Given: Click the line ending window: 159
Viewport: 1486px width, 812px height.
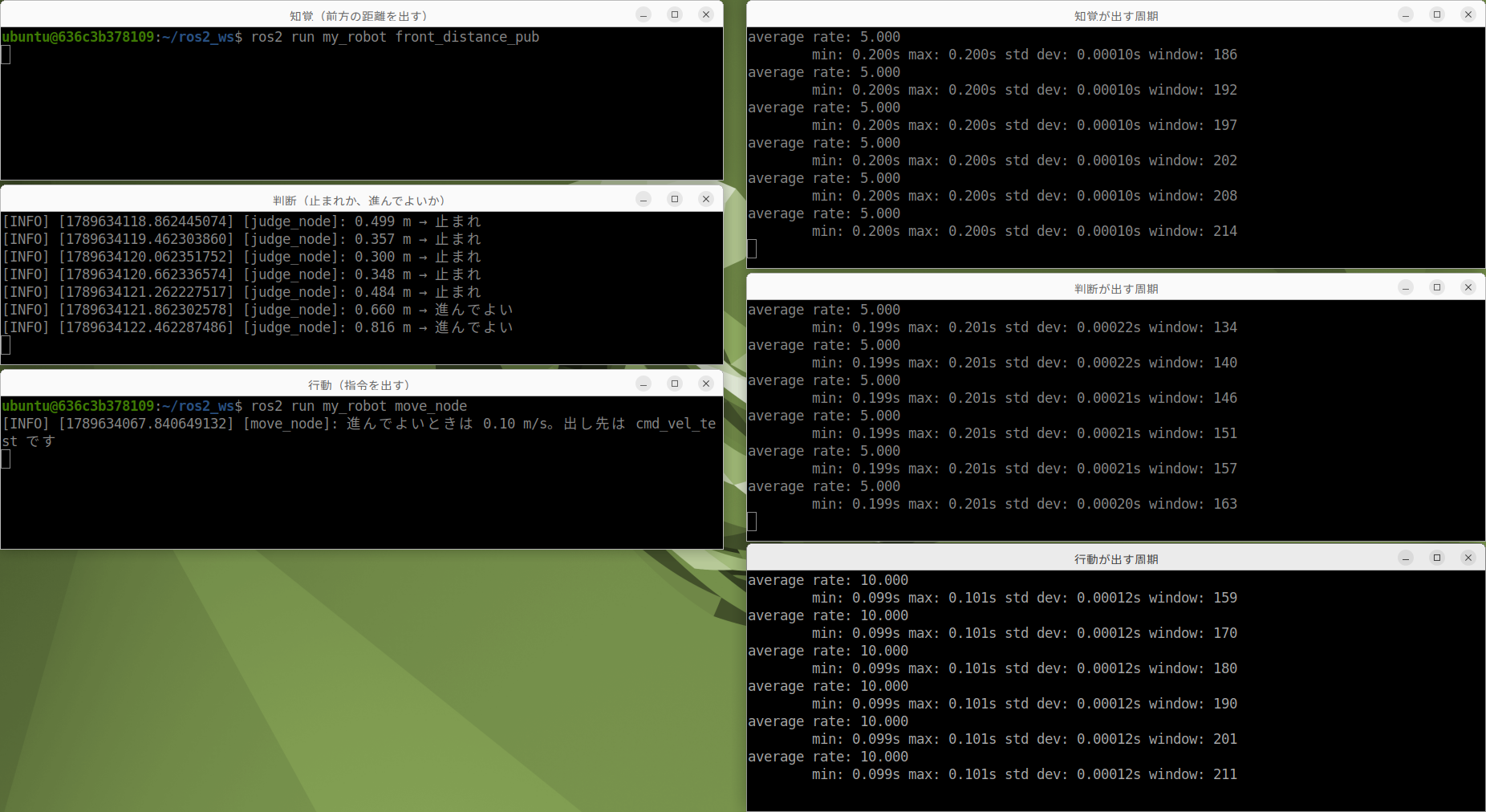Looking at the screenshot, I should pos(1025,598).
